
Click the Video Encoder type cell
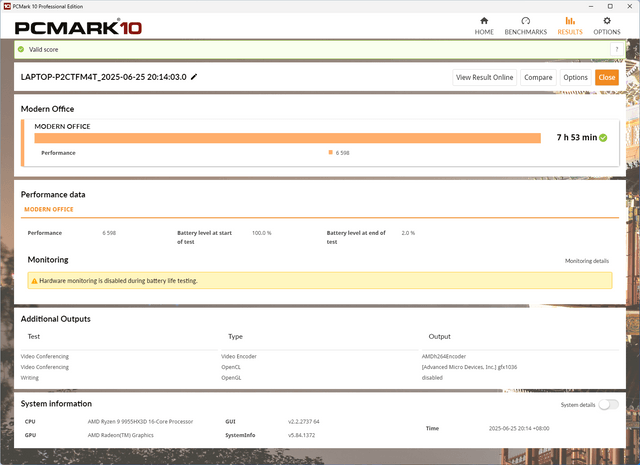pyautogui.click(x=239, y=356)
